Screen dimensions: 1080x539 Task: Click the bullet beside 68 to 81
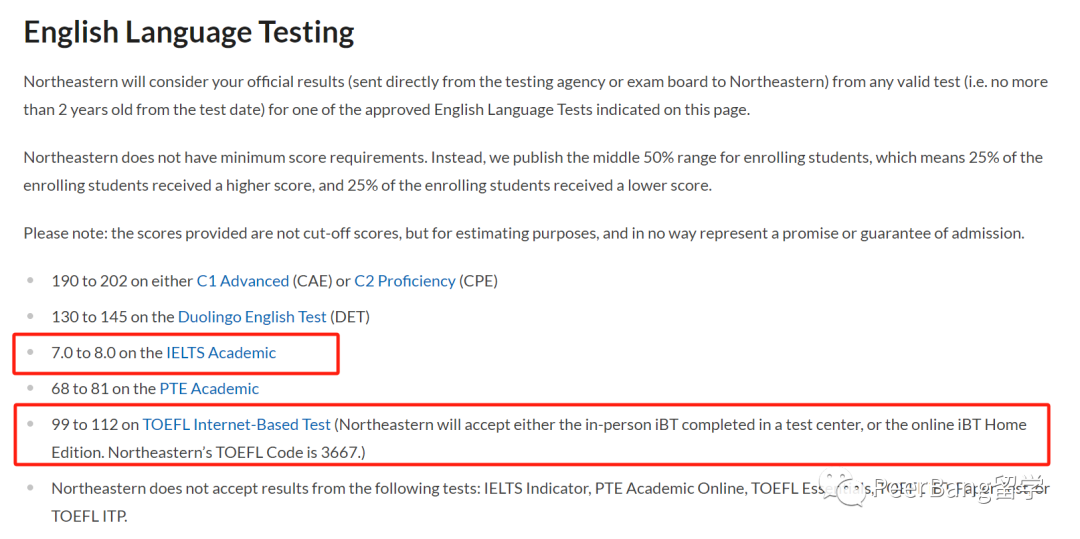(30, 388)
